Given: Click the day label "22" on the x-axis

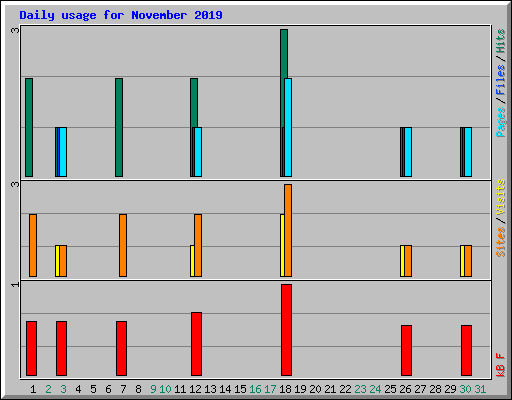Looking at the screenshot, I should (345, 389).
